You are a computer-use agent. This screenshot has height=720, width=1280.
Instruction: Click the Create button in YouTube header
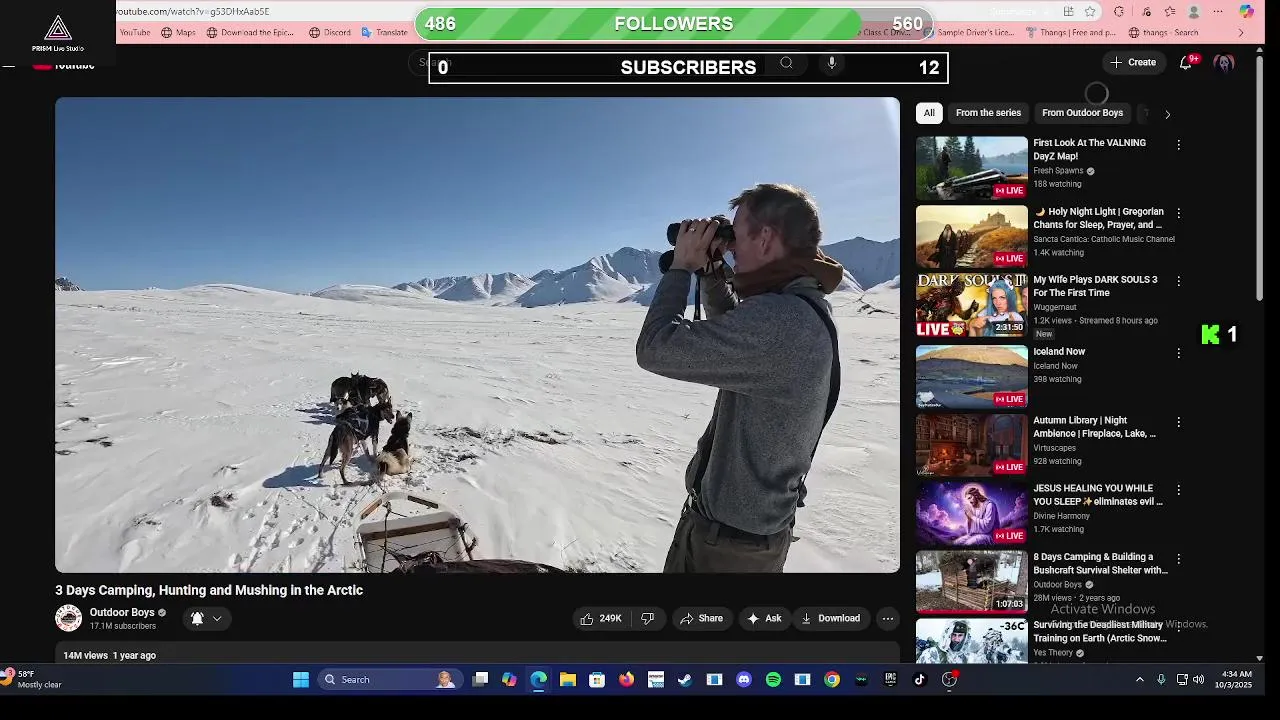(1132, 62)
